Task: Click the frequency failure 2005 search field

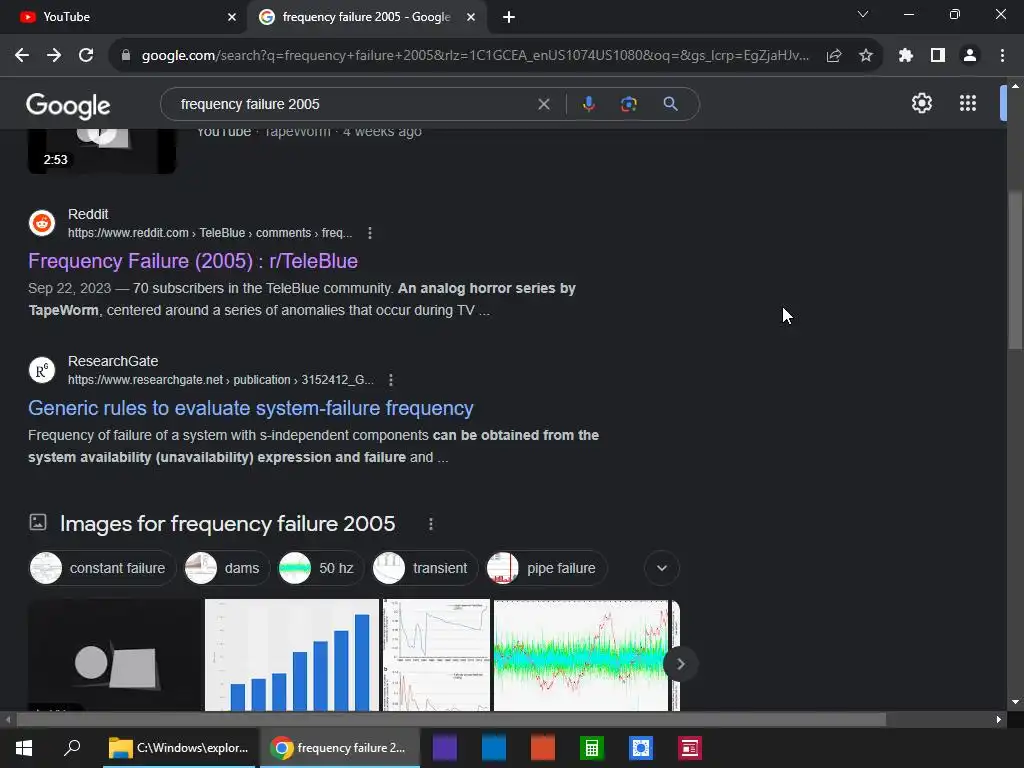Action: click(353, 104)
